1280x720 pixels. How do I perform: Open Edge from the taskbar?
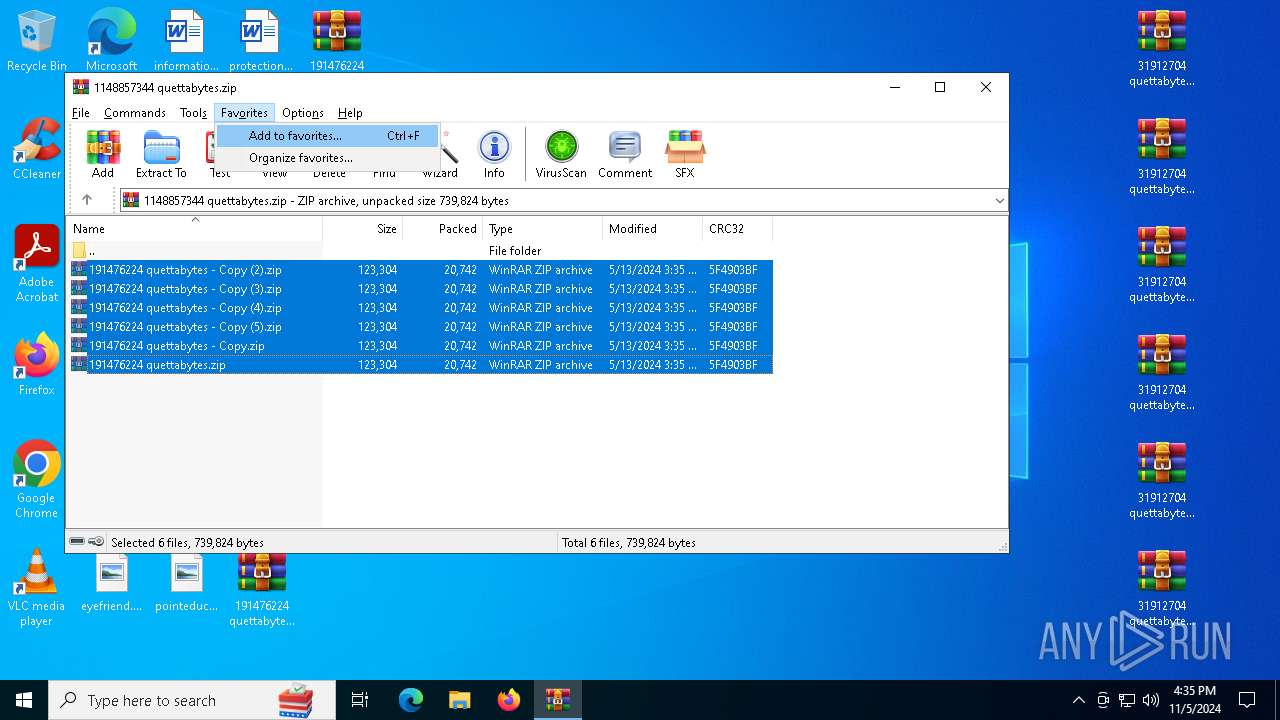[x=410, y=700]
